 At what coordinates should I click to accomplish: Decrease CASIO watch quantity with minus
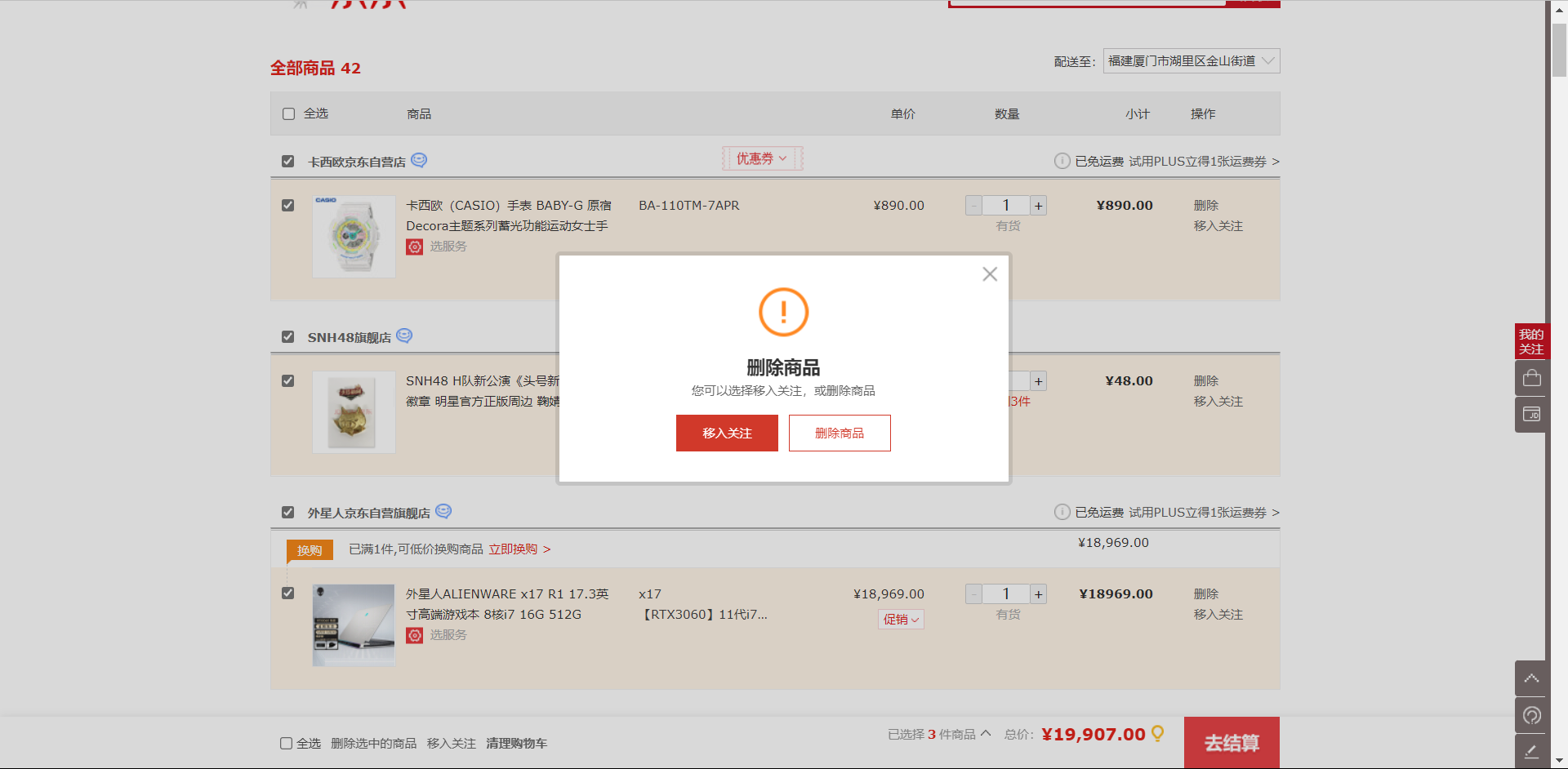(x=973, y=206)
